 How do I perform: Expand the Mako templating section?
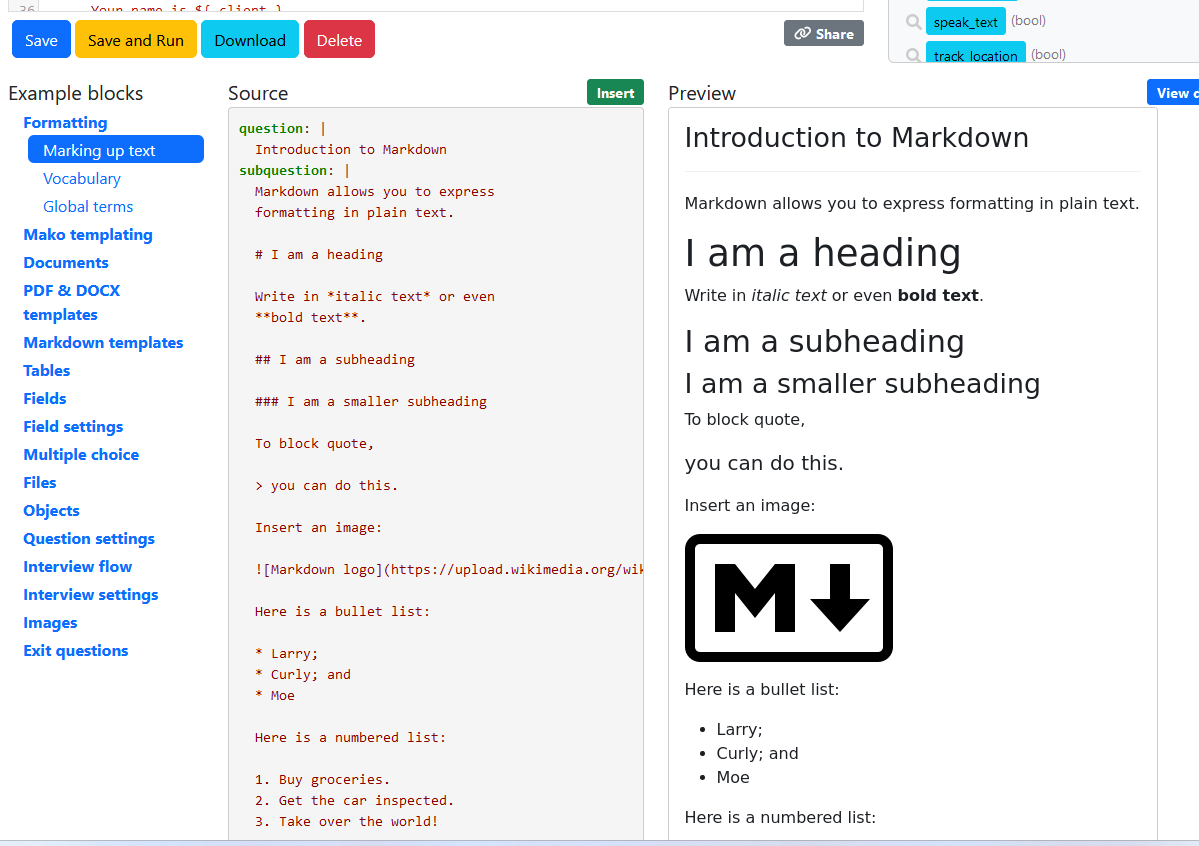click(88, 235)
